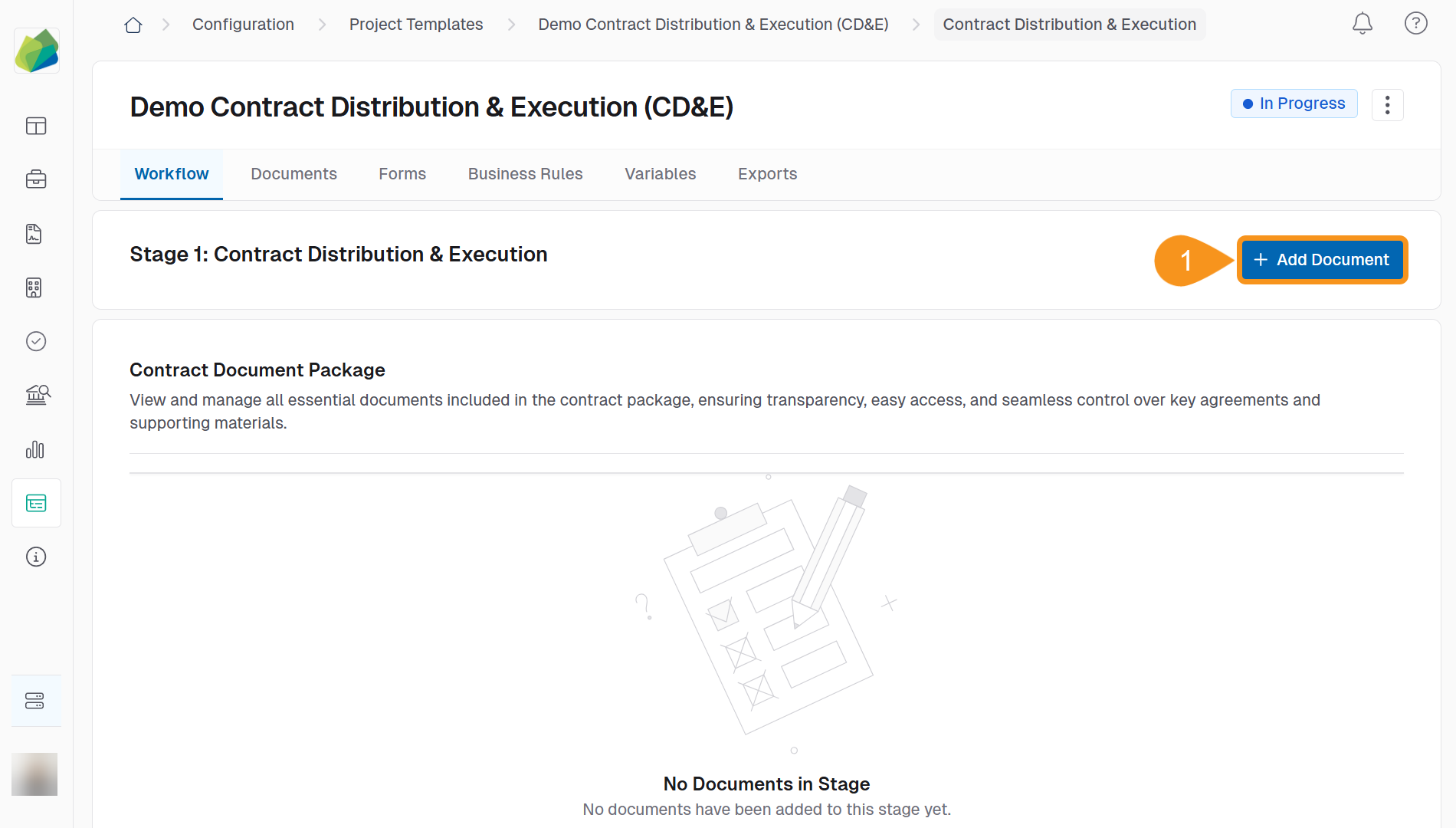Viewport: 1456px width, 828px height.
Task: Click the Add Document button
Action: coord(1322,260)
